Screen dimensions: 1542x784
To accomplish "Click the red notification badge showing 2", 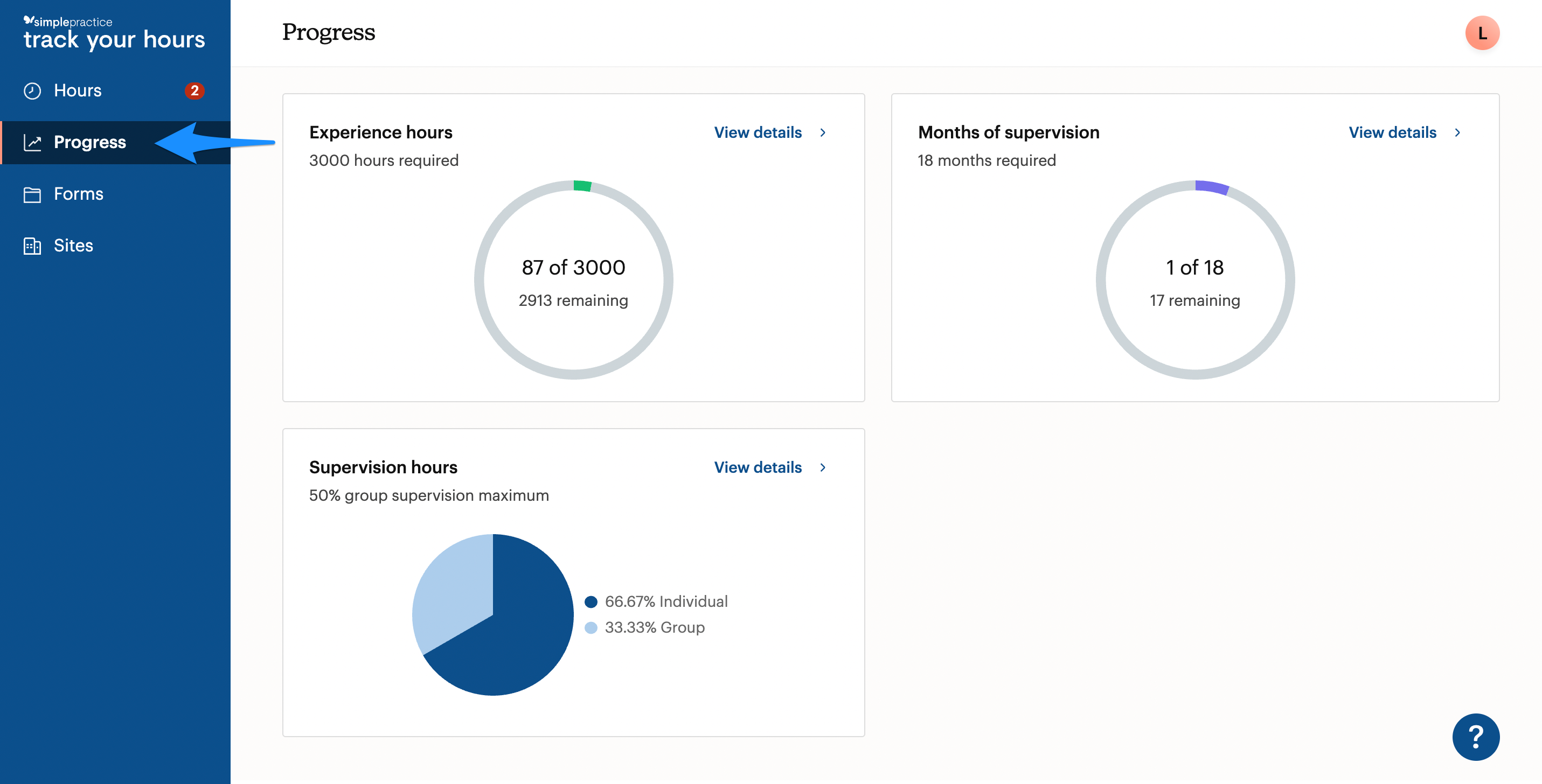I will pos(194,91).
